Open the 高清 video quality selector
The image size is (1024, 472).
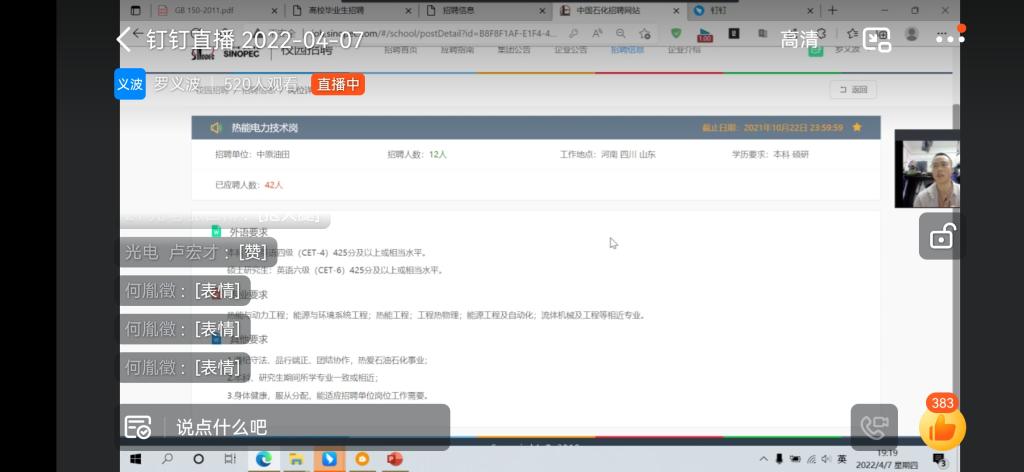[799, 40]
